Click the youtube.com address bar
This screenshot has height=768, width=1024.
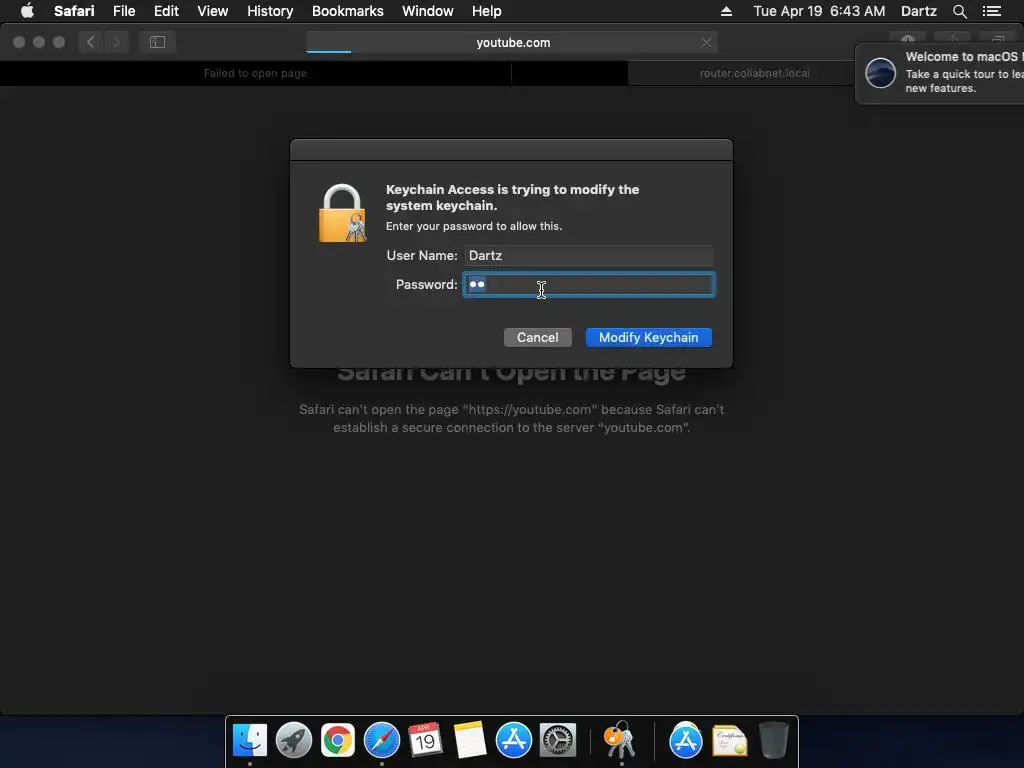tap(513, 42)
